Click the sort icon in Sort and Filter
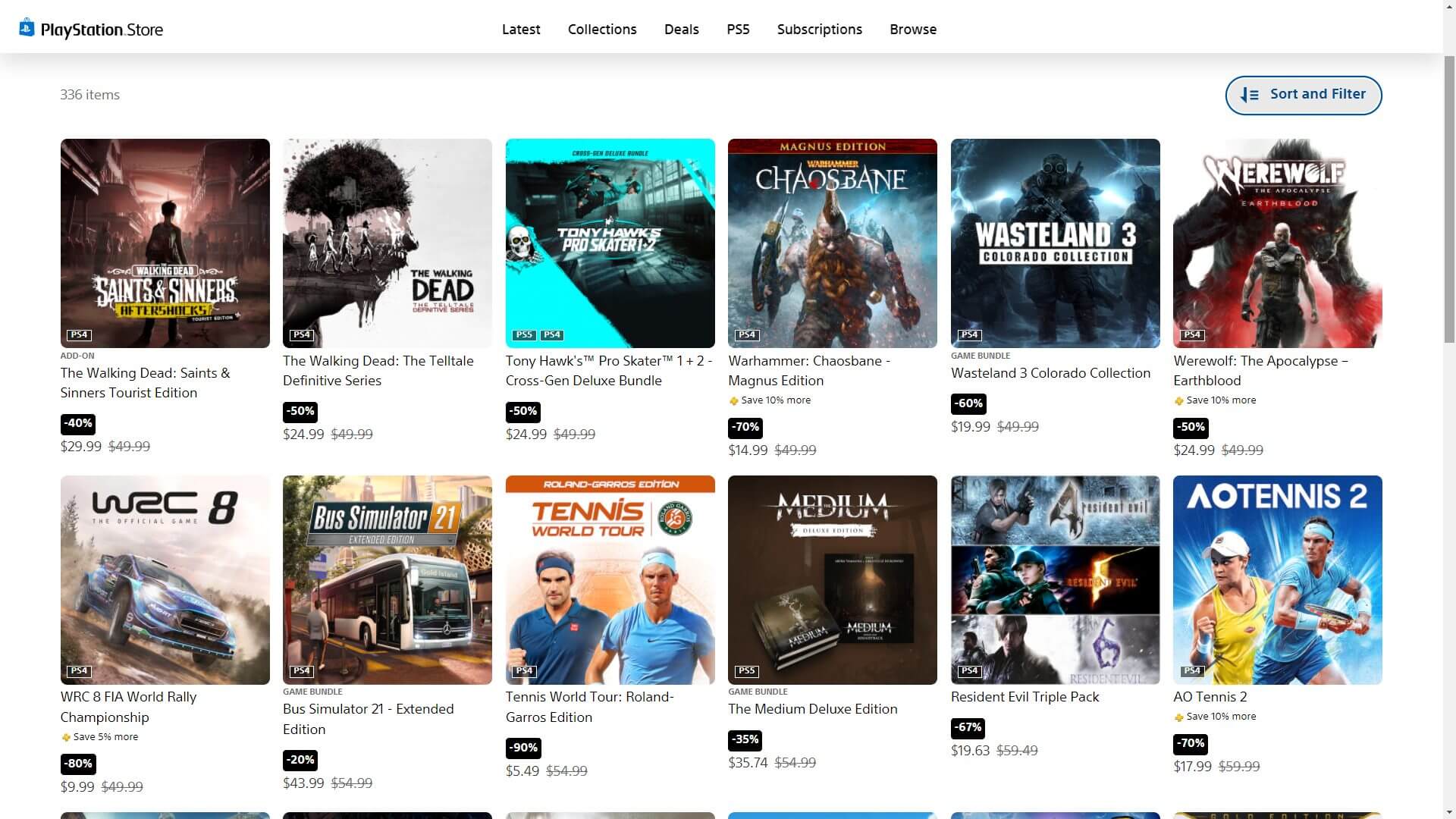Viewport: 1456px width, 819px height. [1249, 95]
